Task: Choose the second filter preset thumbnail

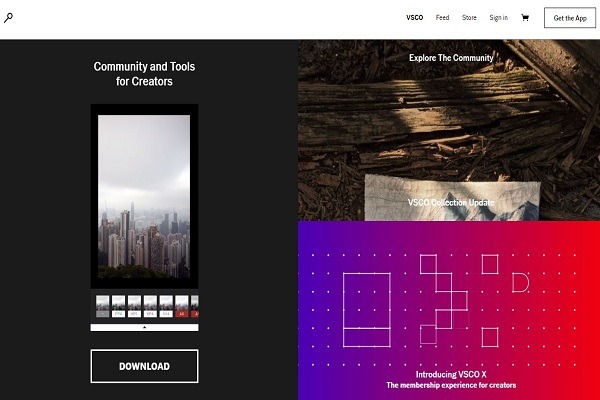Action: (118, 306)
